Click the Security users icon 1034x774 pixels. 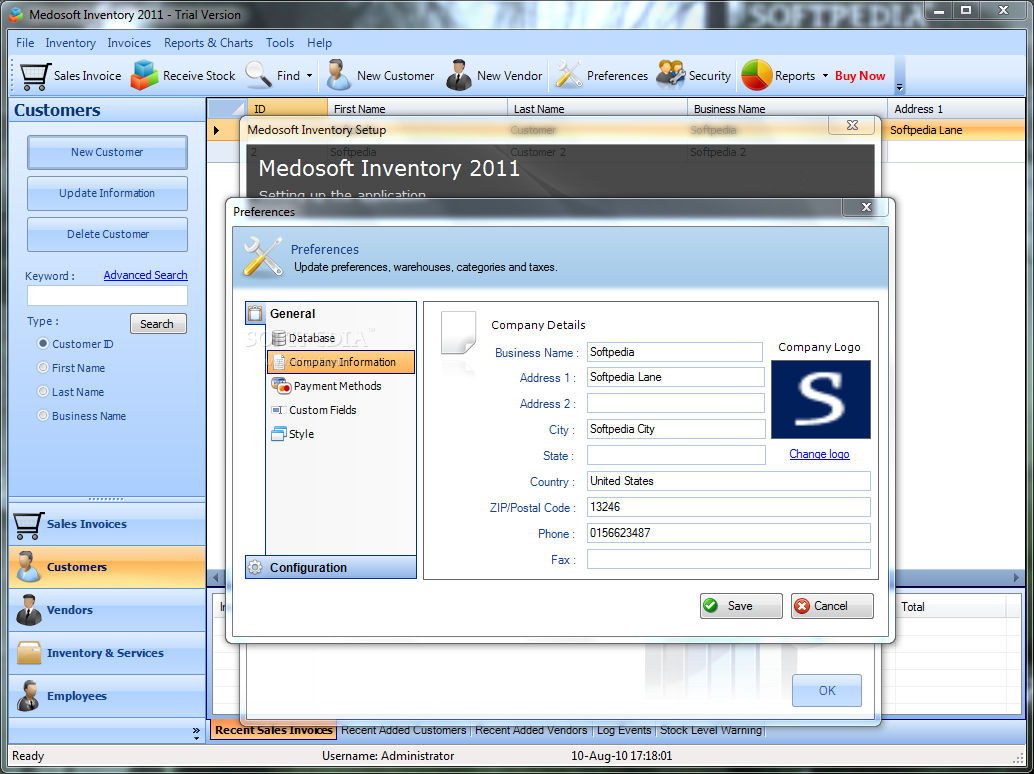point(671,75)
